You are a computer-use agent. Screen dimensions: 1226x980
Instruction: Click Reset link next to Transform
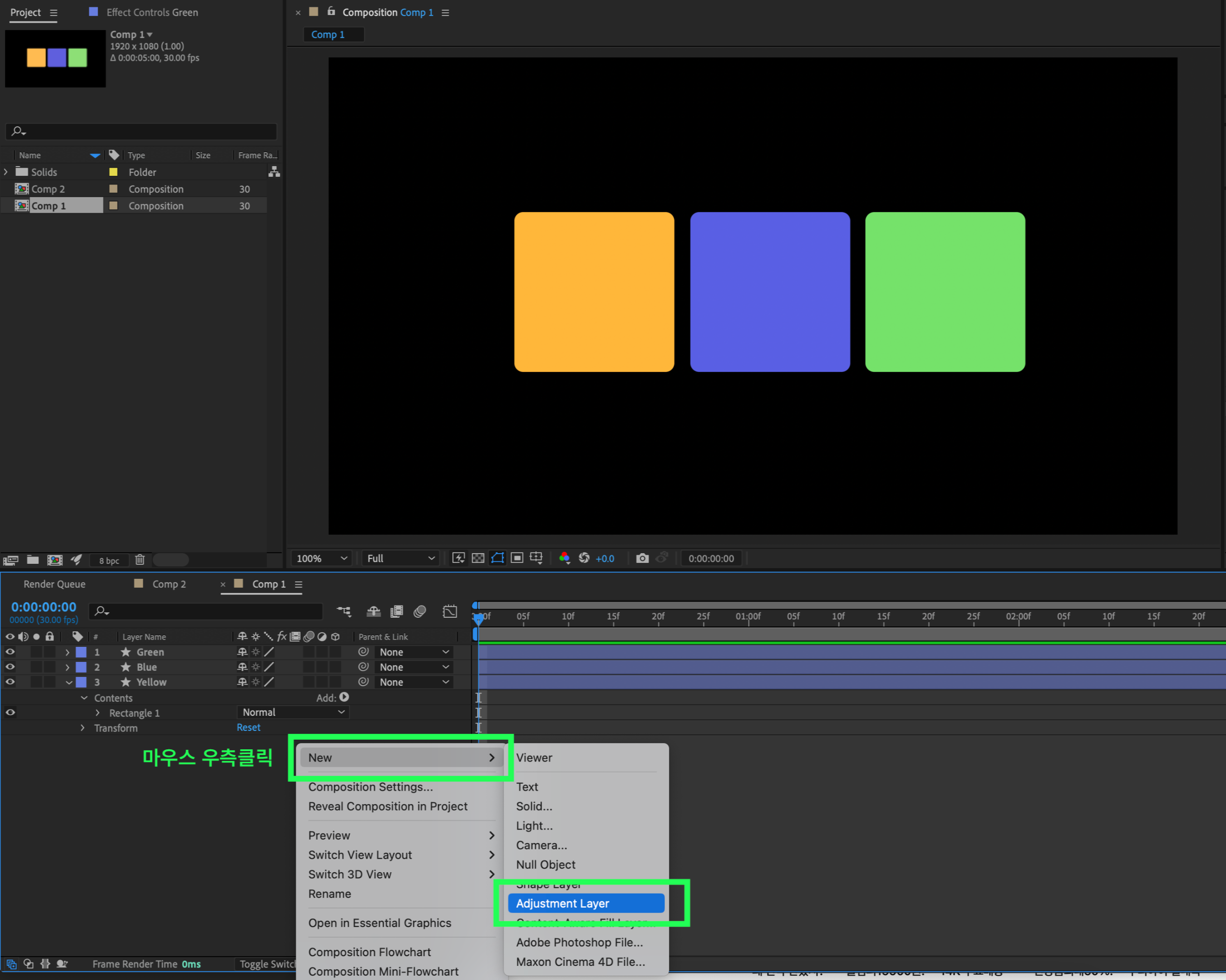(x=249, y=727)
